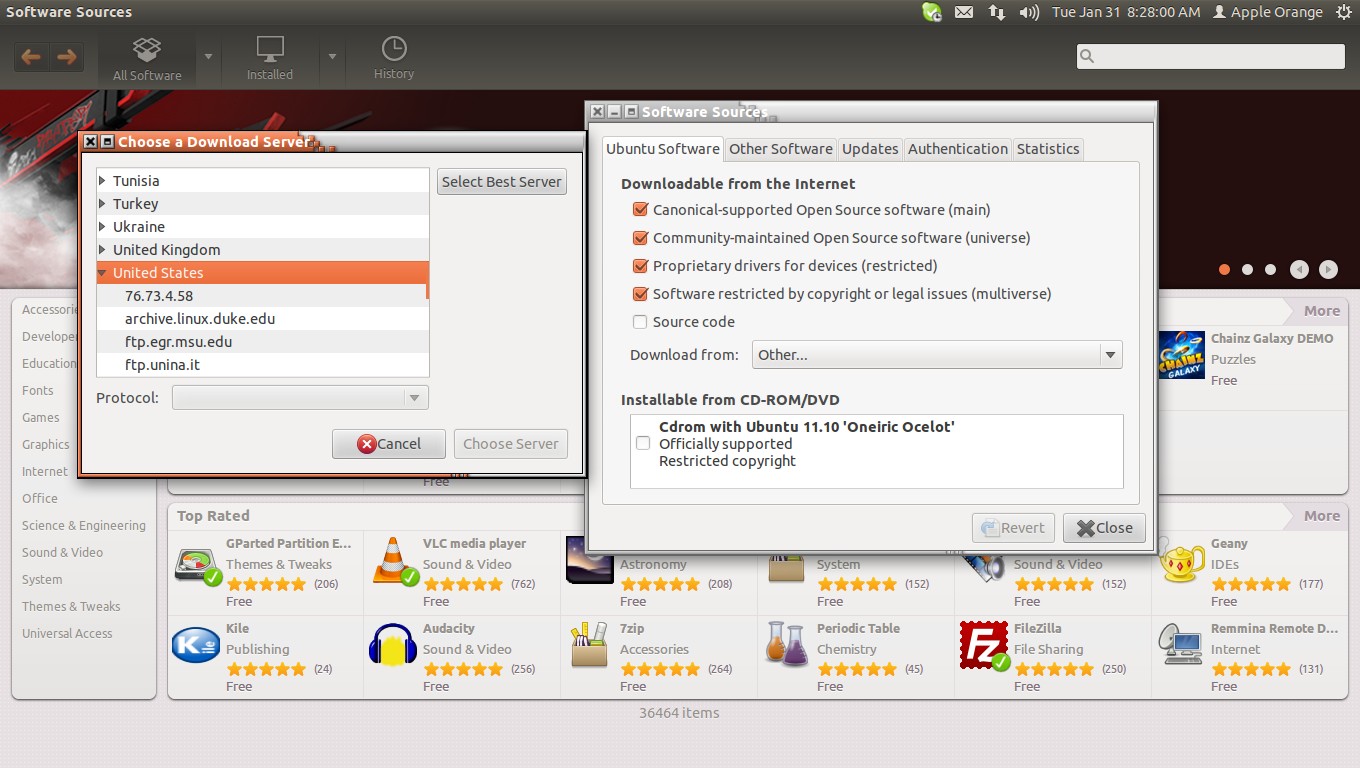
Task: Open the clock in the top panel
Action: point(1126,12)
